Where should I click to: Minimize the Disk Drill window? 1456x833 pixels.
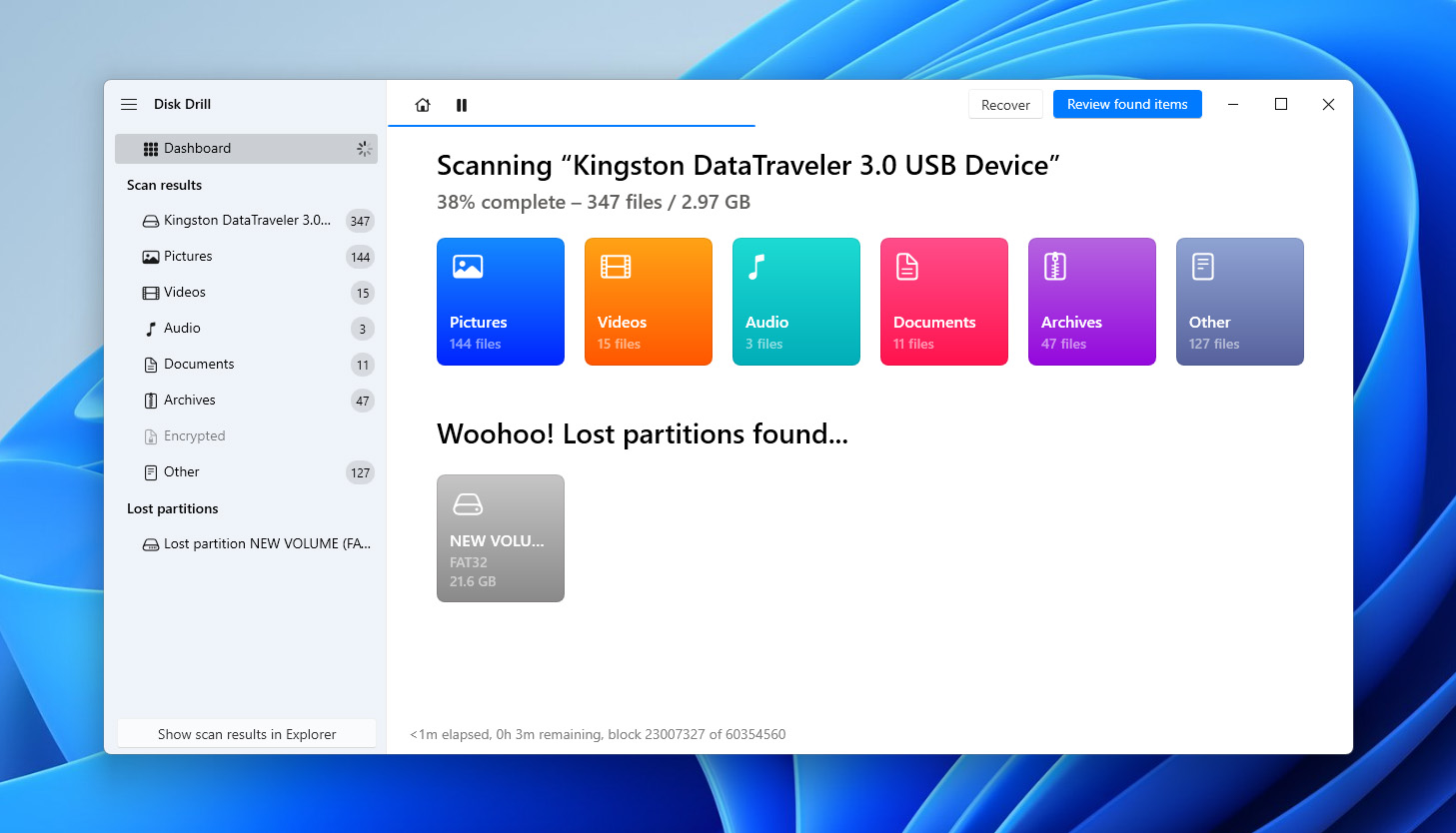click(1233, 104)
